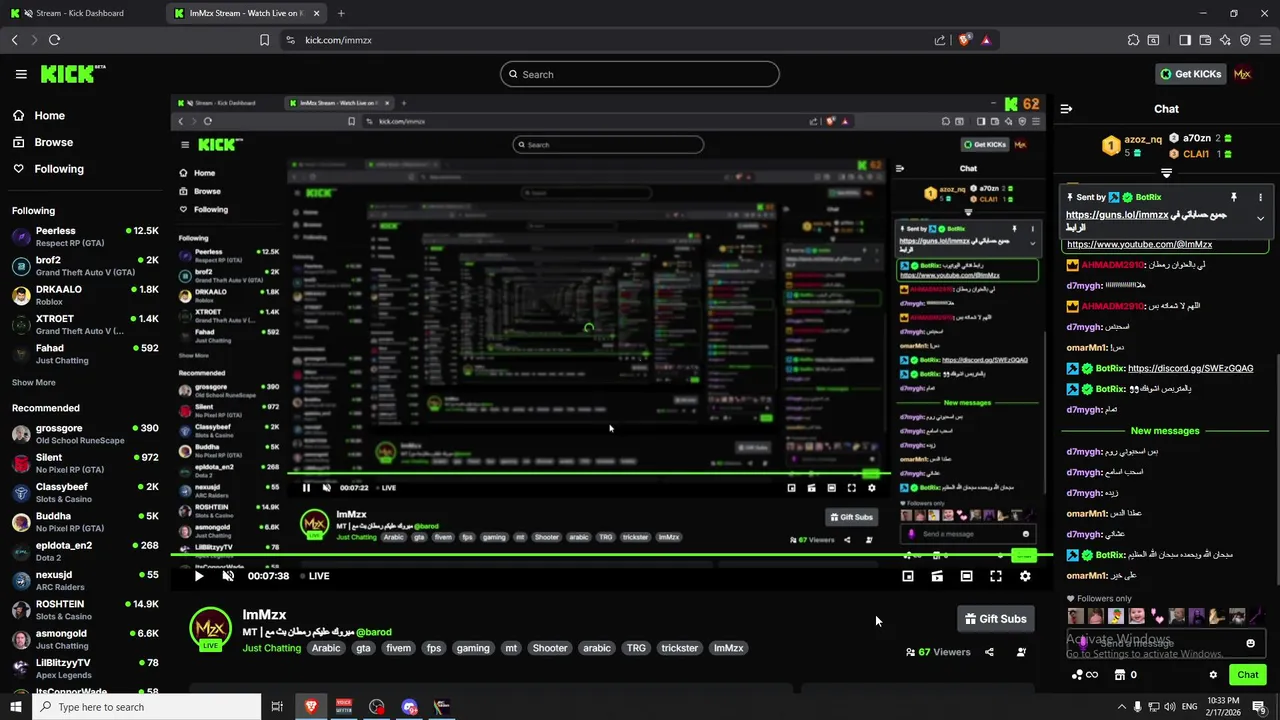Viewport: 1280px width, 720px height.
Task: Open chat settings gear
Action: point(1213,675)
